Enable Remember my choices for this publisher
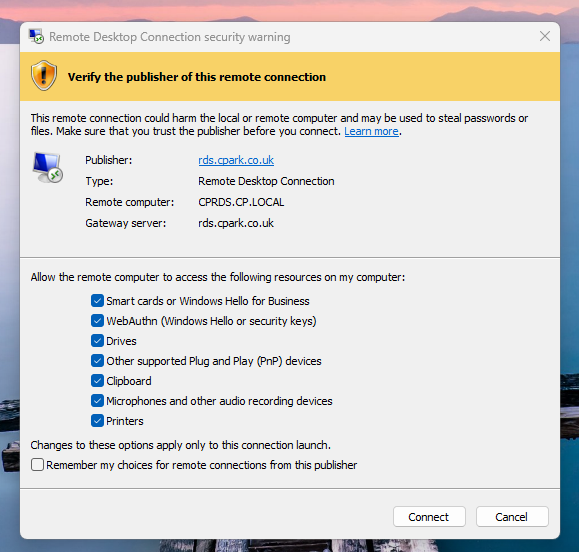The height and width of the screenshot is (552, 579). [37, 464]
